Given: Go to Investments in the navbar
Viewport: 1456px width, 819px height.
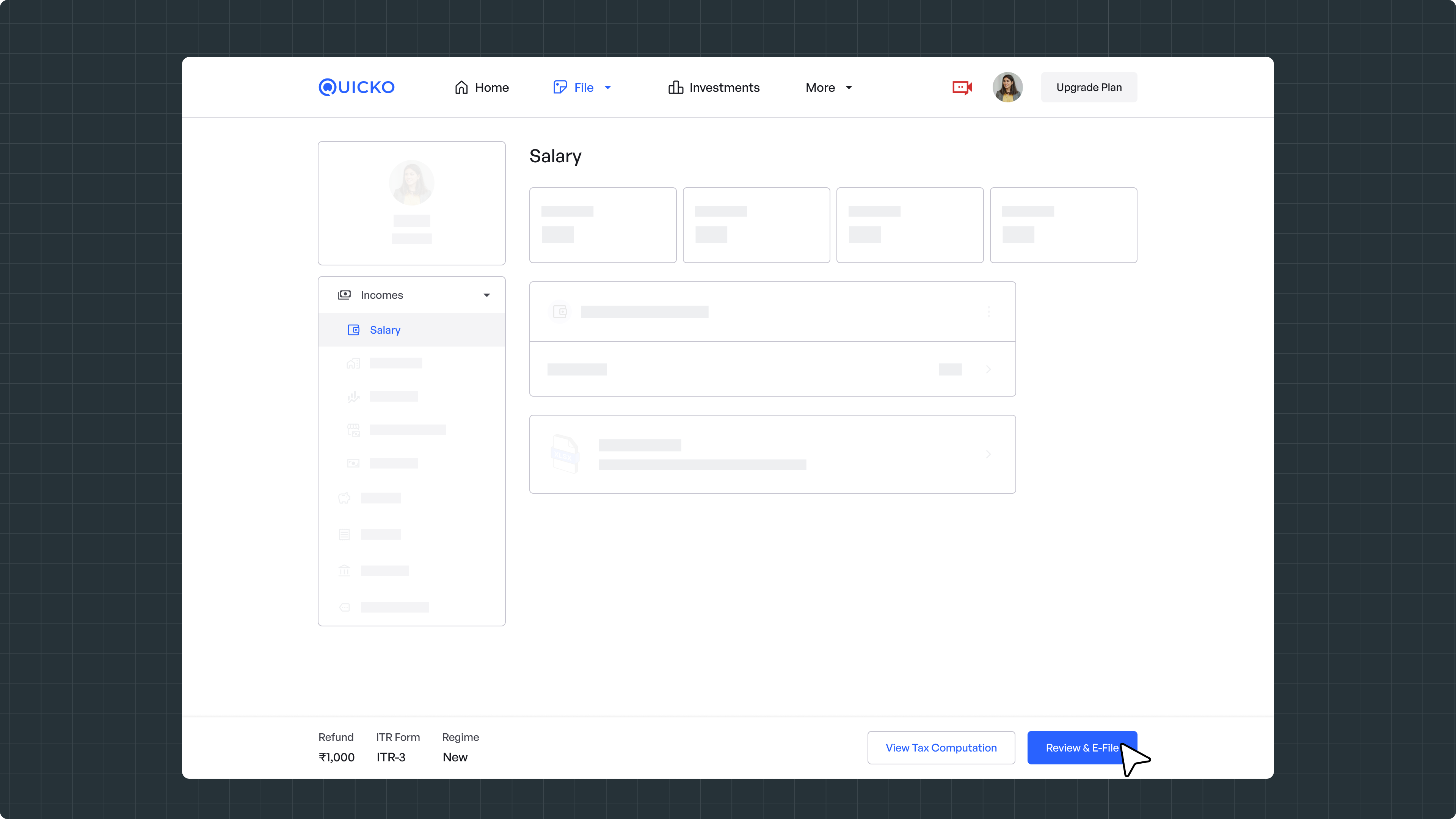Looking at the screenshot, I should tap(724, 88).
